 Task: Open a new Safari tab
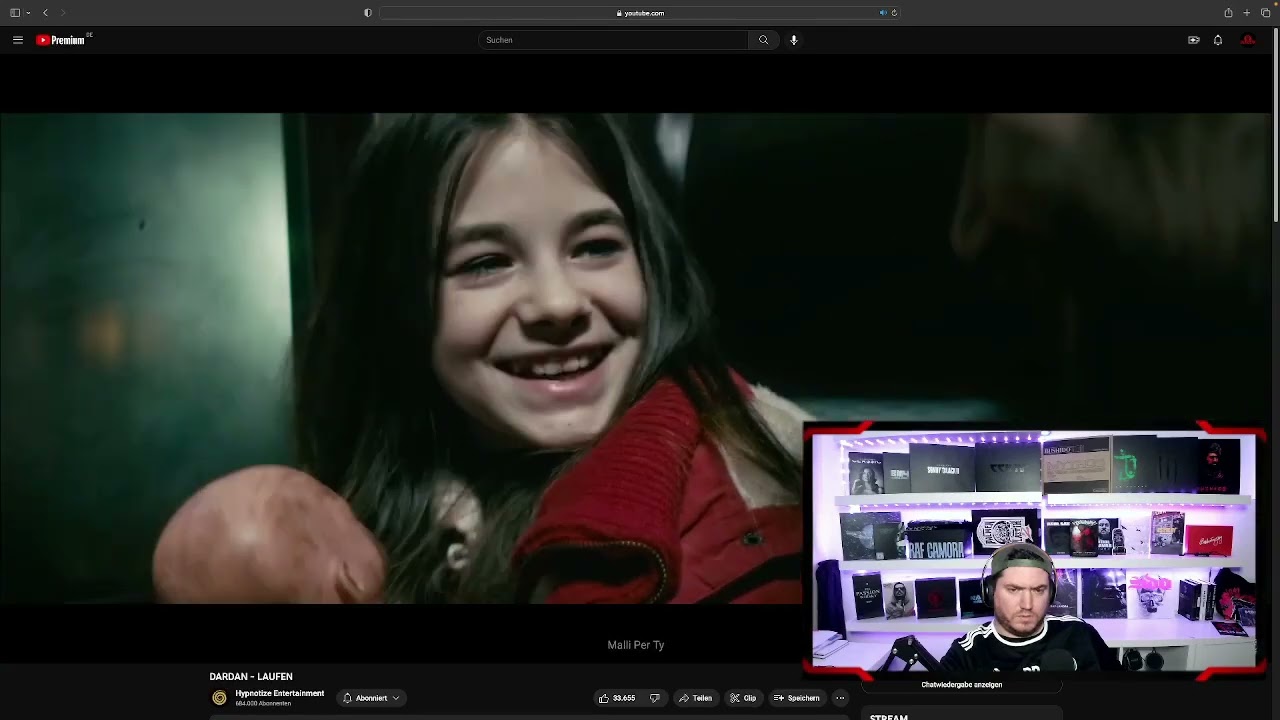tap(1247, 13)
